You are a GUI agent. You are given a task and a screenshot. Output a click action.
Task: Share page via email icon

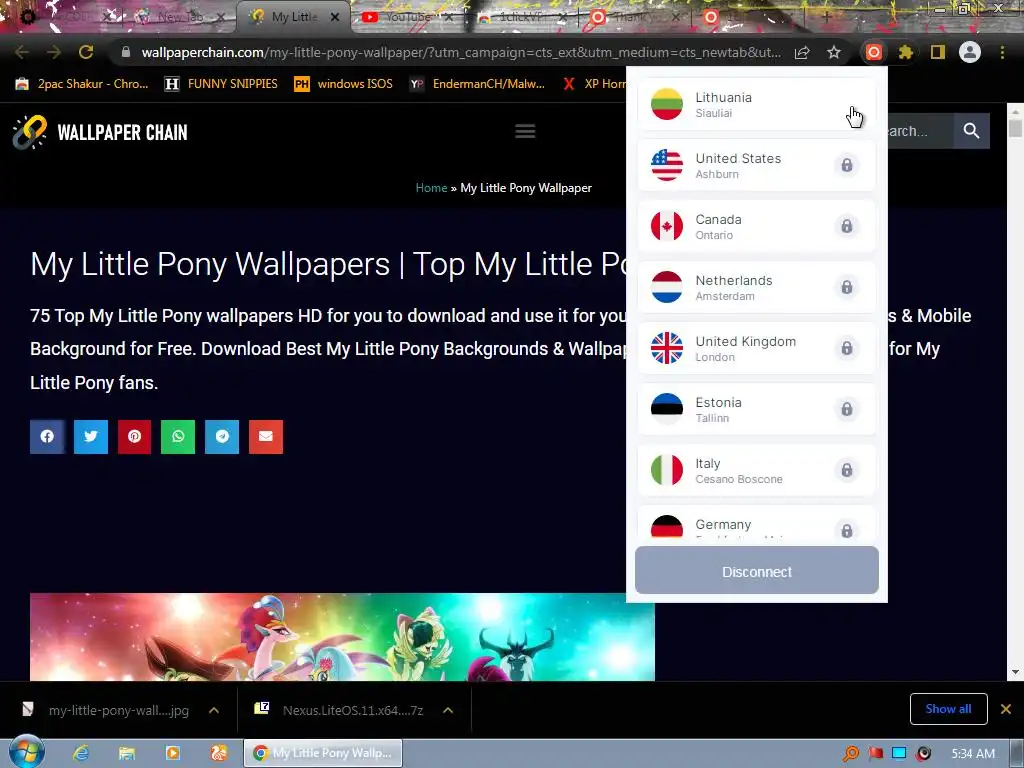pos(266,436)
